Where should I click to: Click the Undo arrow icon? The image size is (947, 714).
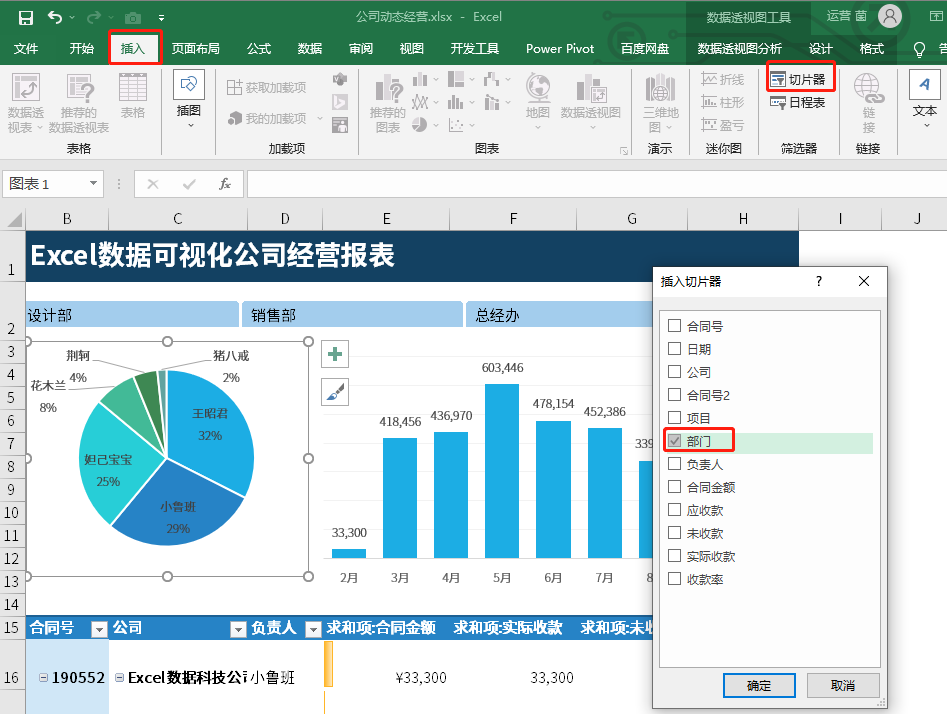[54, 17]
